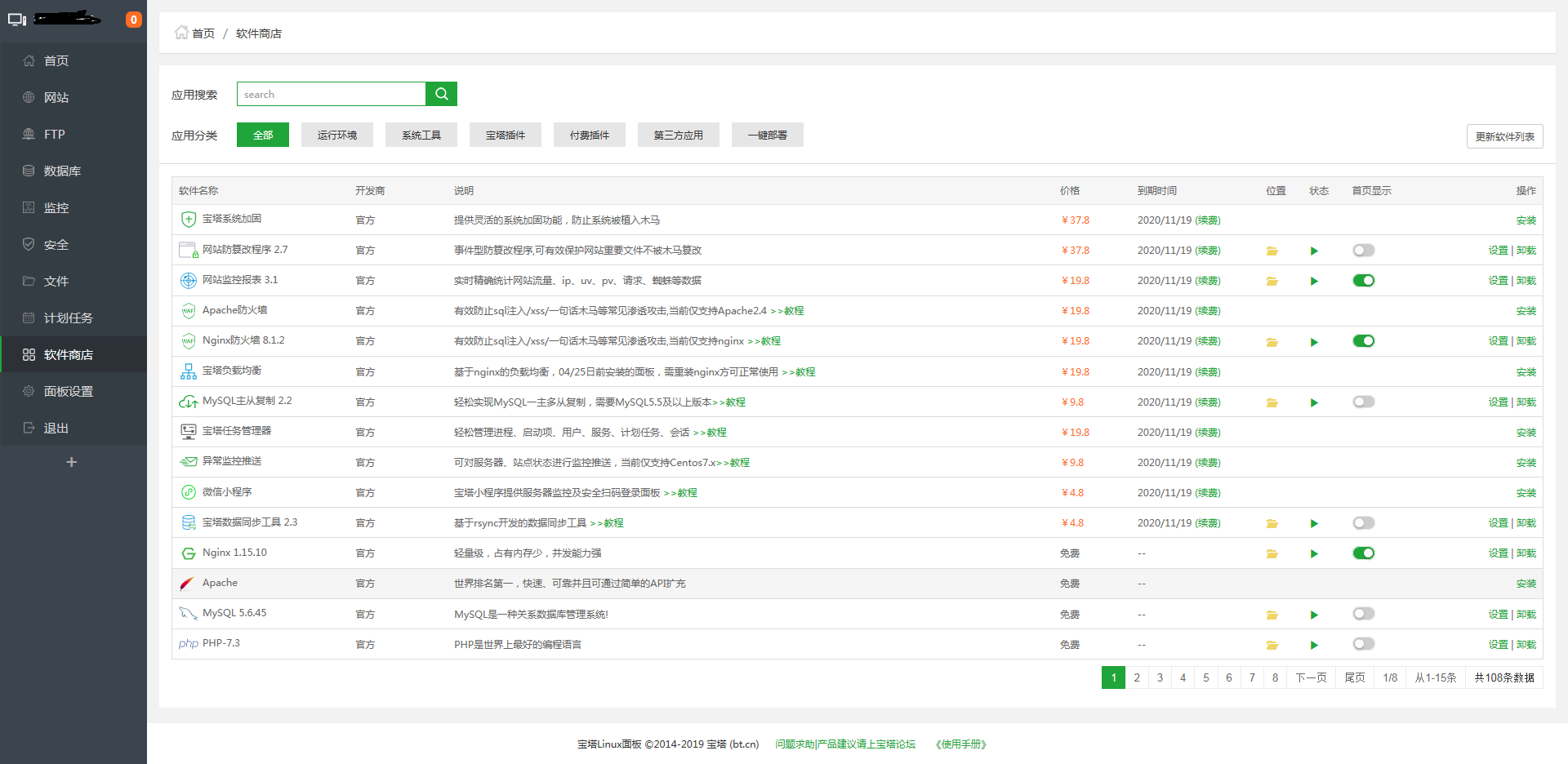Open folder location for Nginx防火墙 8.1.2
Image resolution: width=1568 pixels, height=764 pixels.
(x=1272, y=342)
